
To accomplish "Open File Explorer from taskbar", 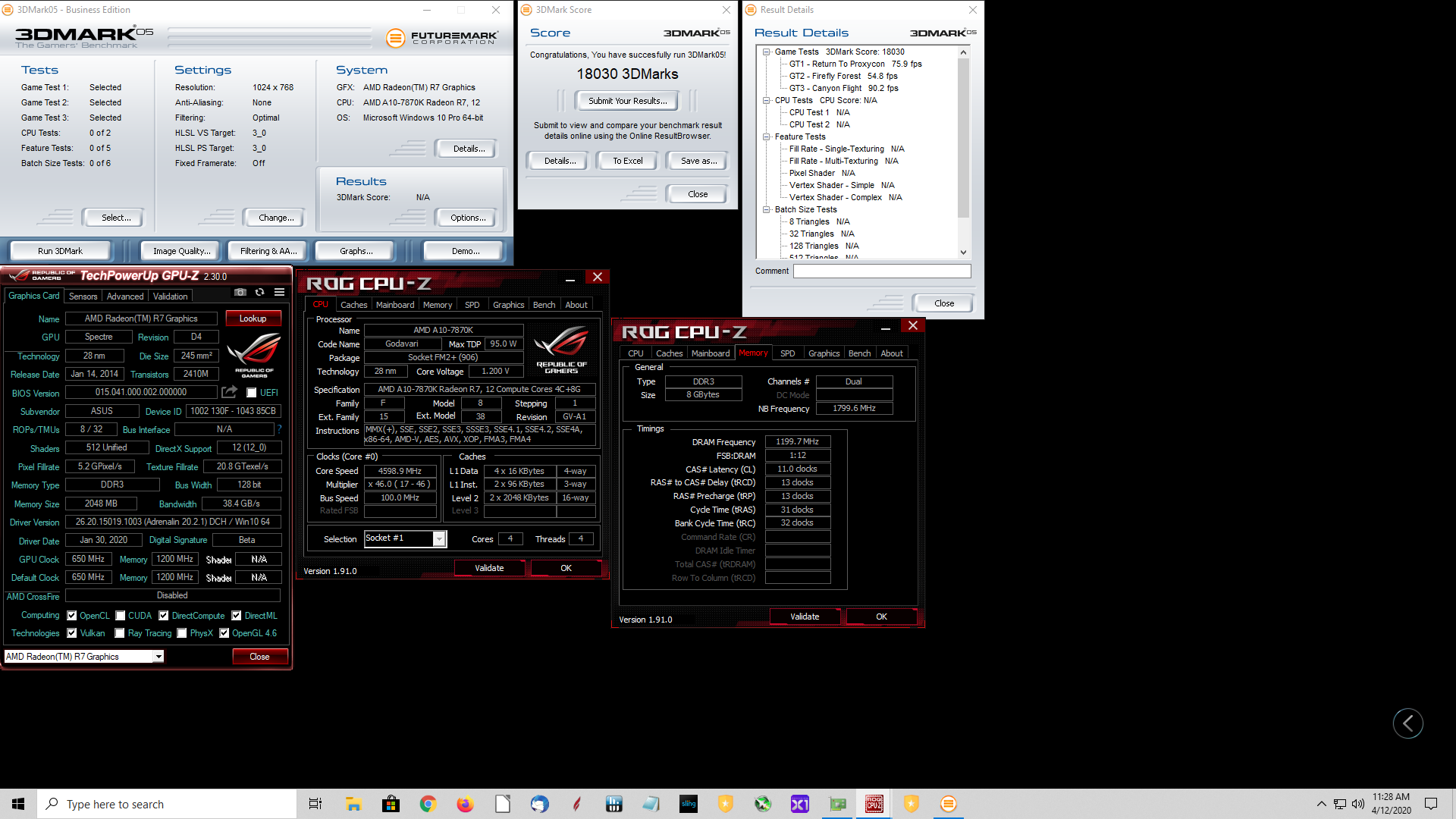I will point(353,804).
